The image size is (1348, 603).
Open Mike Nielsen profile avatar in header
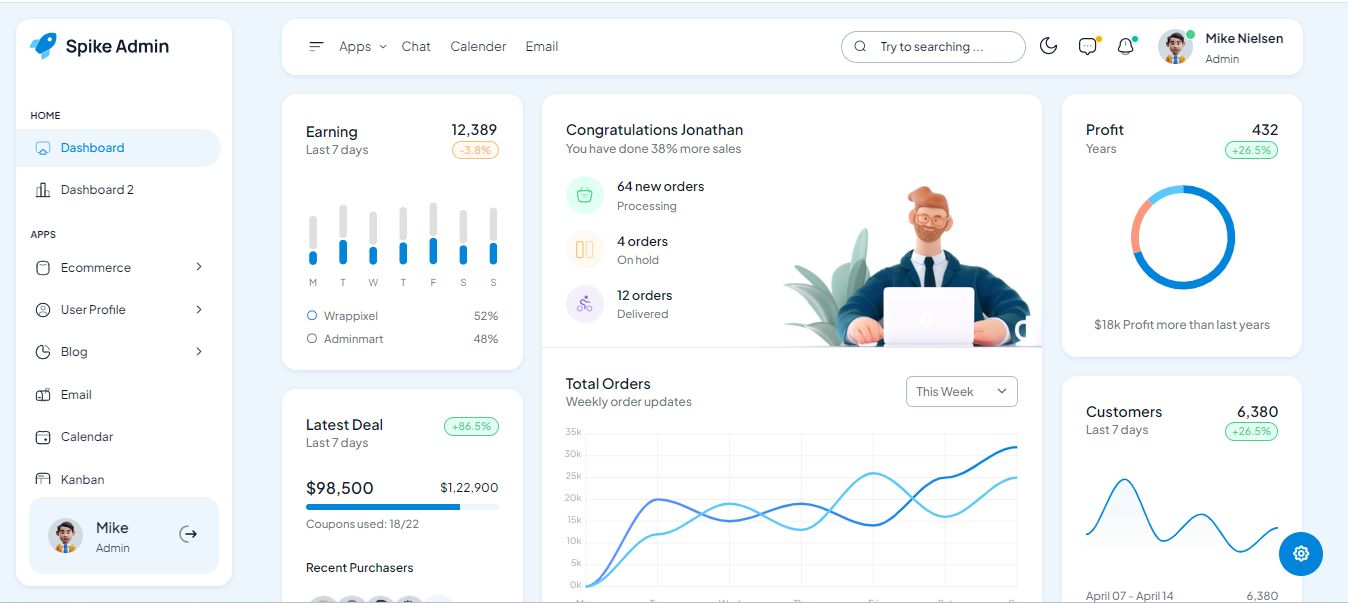1176,47
